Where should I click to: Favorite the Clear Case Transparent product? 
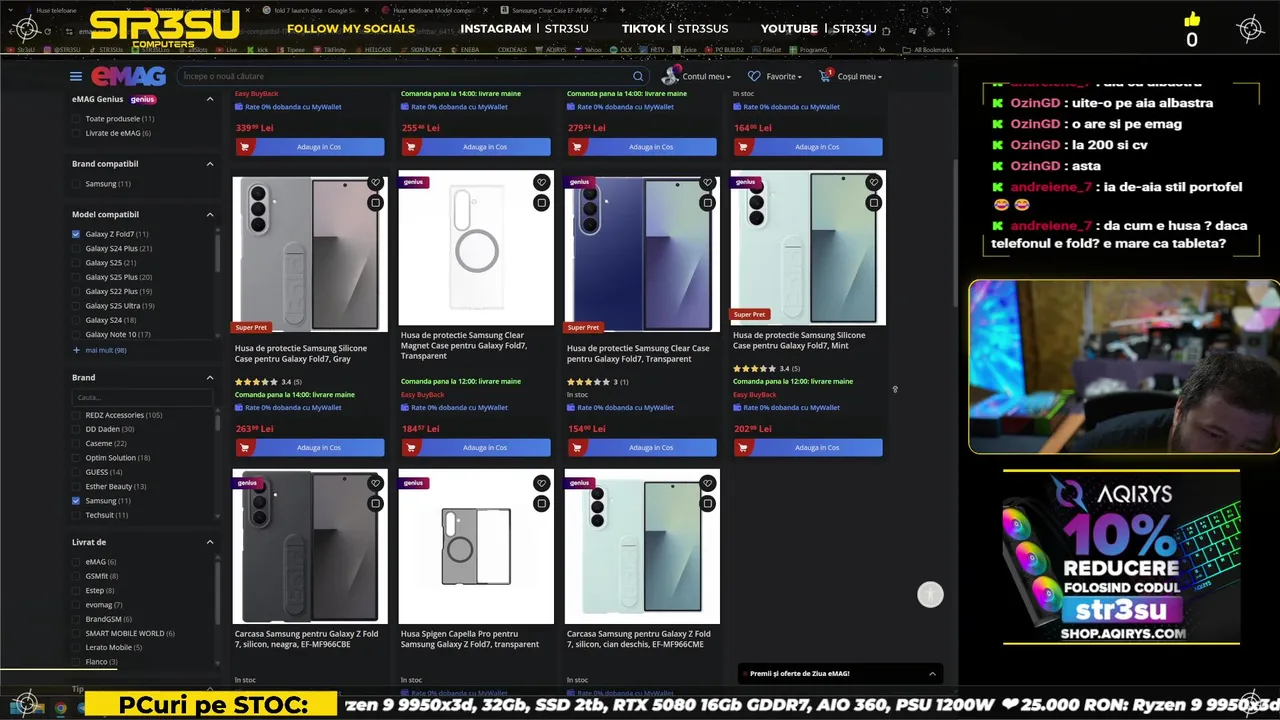point(707,183)
